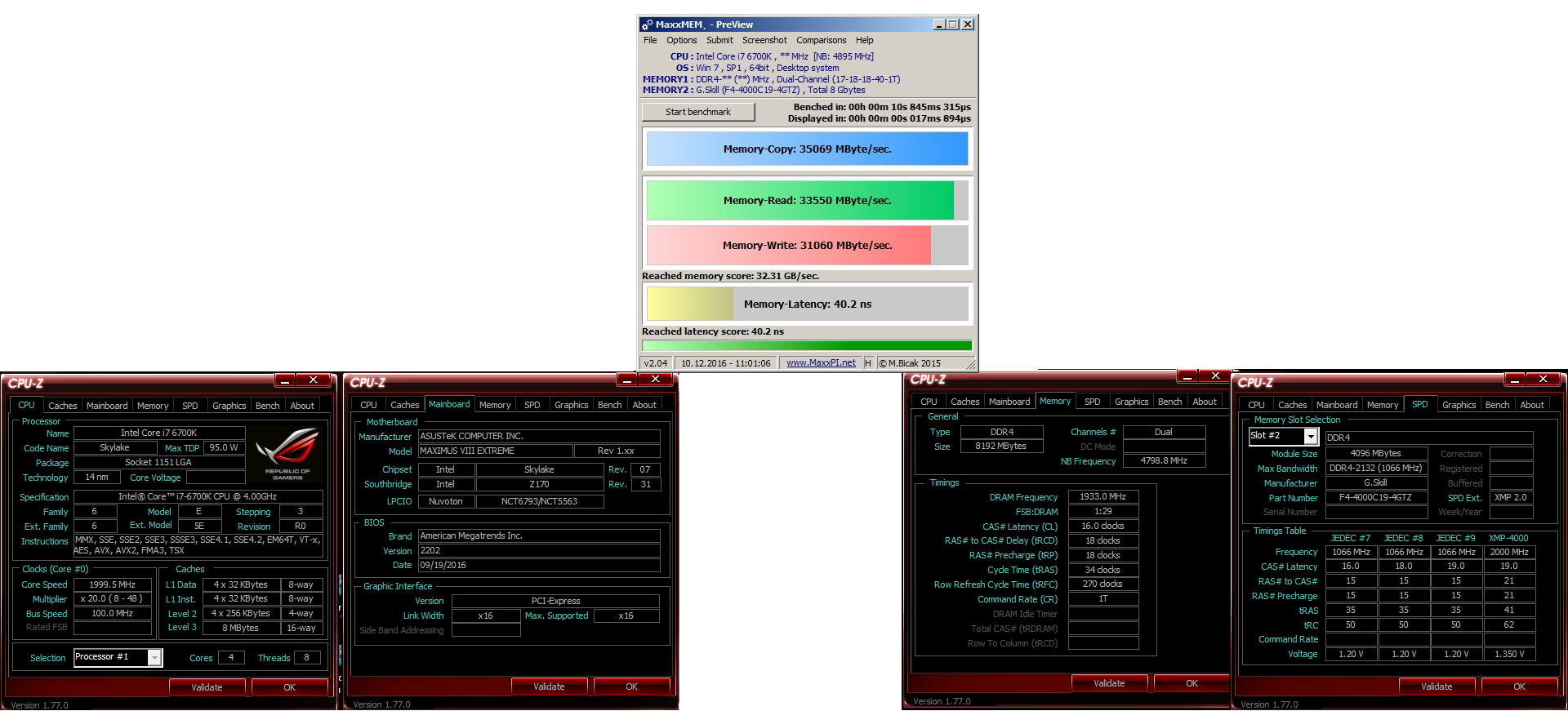Open the www.MaxxPI.net link
1568x711 pixels.
[821, 363]
